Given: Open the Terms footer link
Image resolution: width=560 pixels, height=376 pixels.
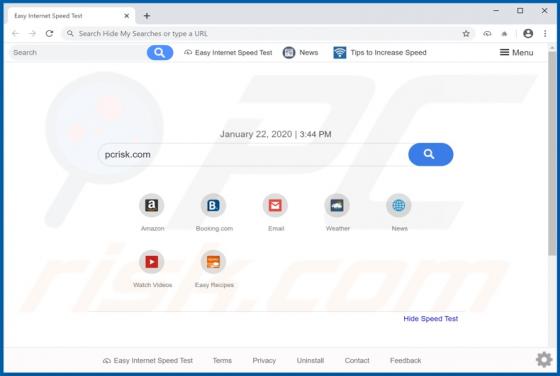Looking at the screenshot, I should tap(222, 360).
